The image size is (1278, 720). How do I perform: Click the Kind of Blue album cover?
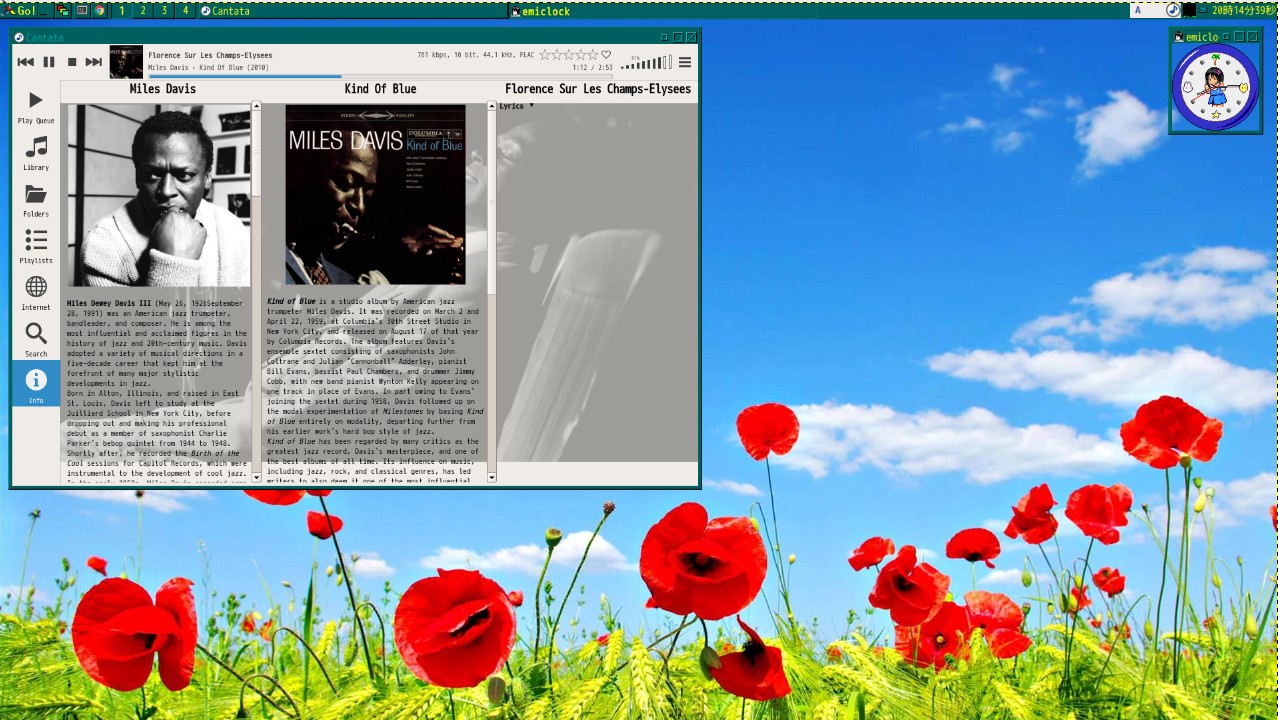[x=375, y=194]
